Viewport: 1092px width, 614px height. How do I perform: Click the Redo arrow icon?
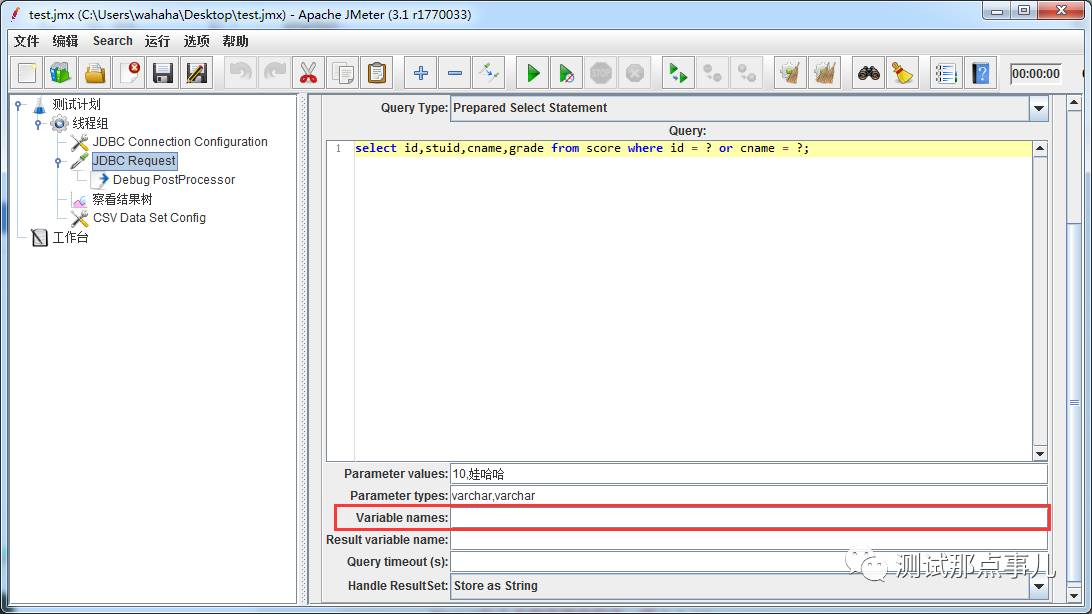pos(274,73)
